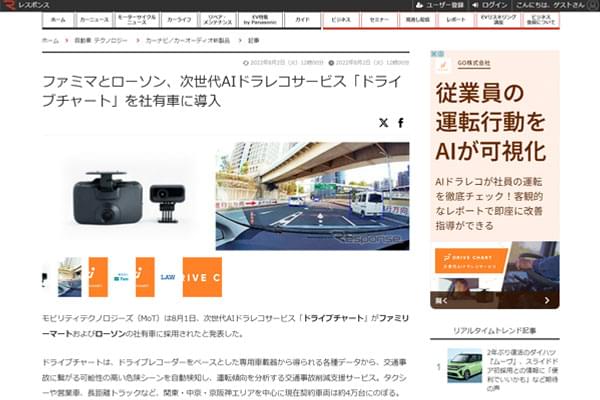
Task: Open カーナビ/カーオーディオ新製品 breadcrumb link
Action: 188,41
